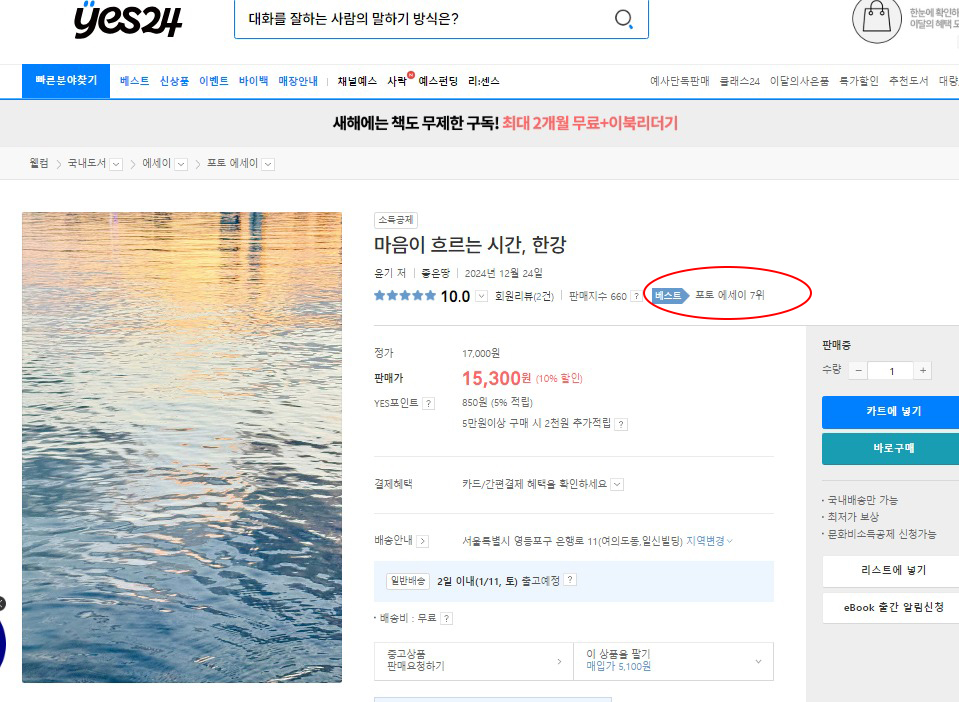Image resolution: width=959 pixels, height=702 pixels.
Task: Open the 채널예스 menu item
Action: click(357, 81)
